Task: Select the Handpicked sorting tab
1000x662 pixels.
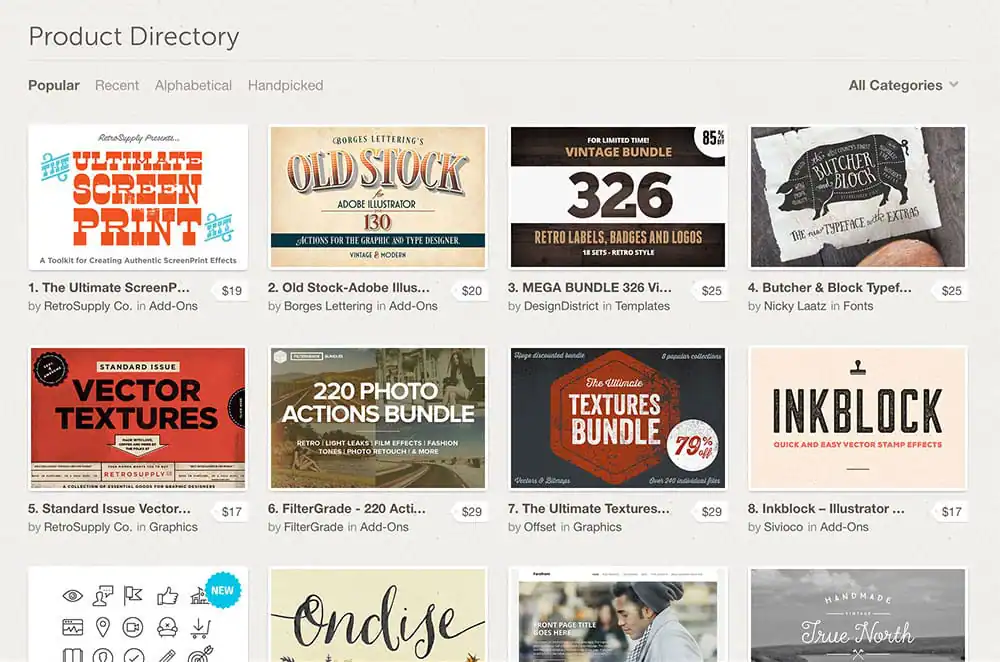Action: pyautogui.click(x=285, y=85)
